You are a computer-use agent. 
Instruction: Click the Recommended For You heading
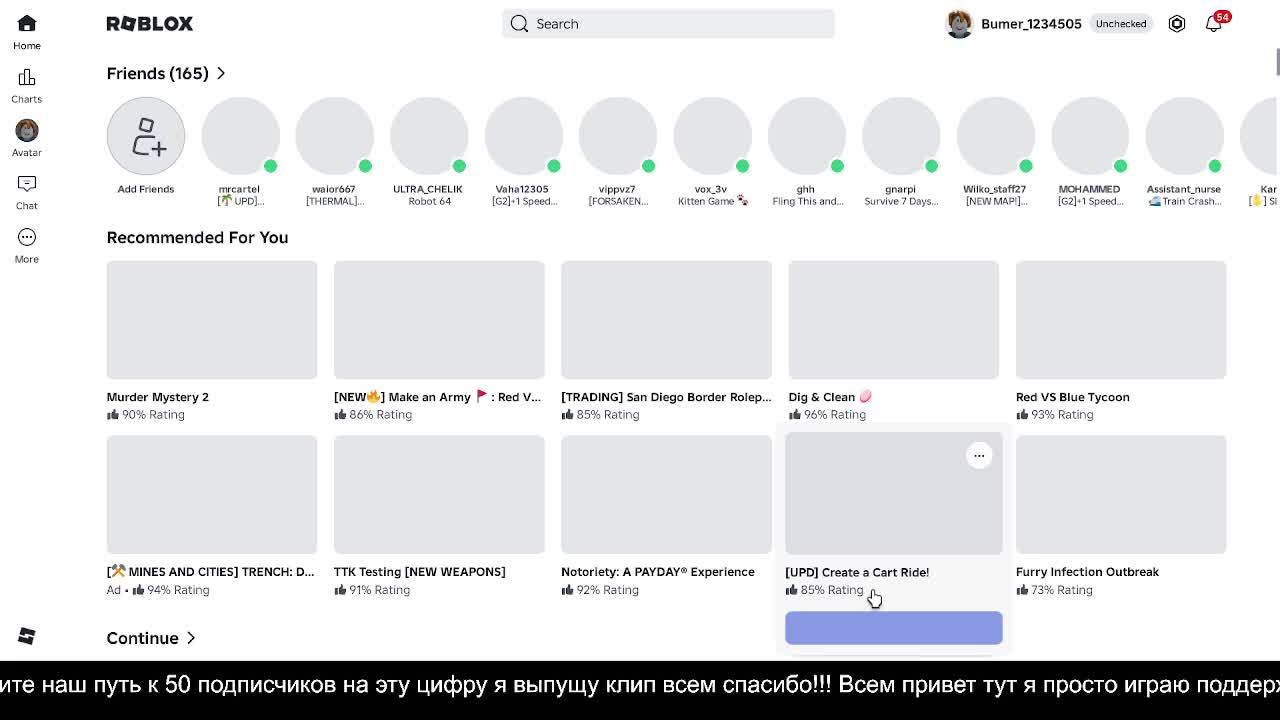tap(197, 237)
